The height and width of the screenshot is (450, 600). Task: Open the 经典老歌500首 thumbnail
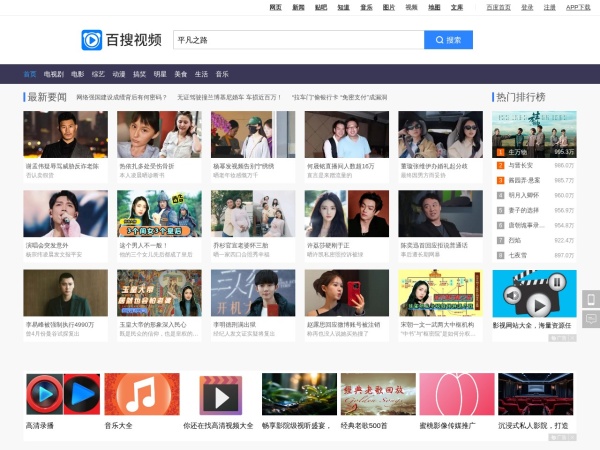[x=378, y=394]
